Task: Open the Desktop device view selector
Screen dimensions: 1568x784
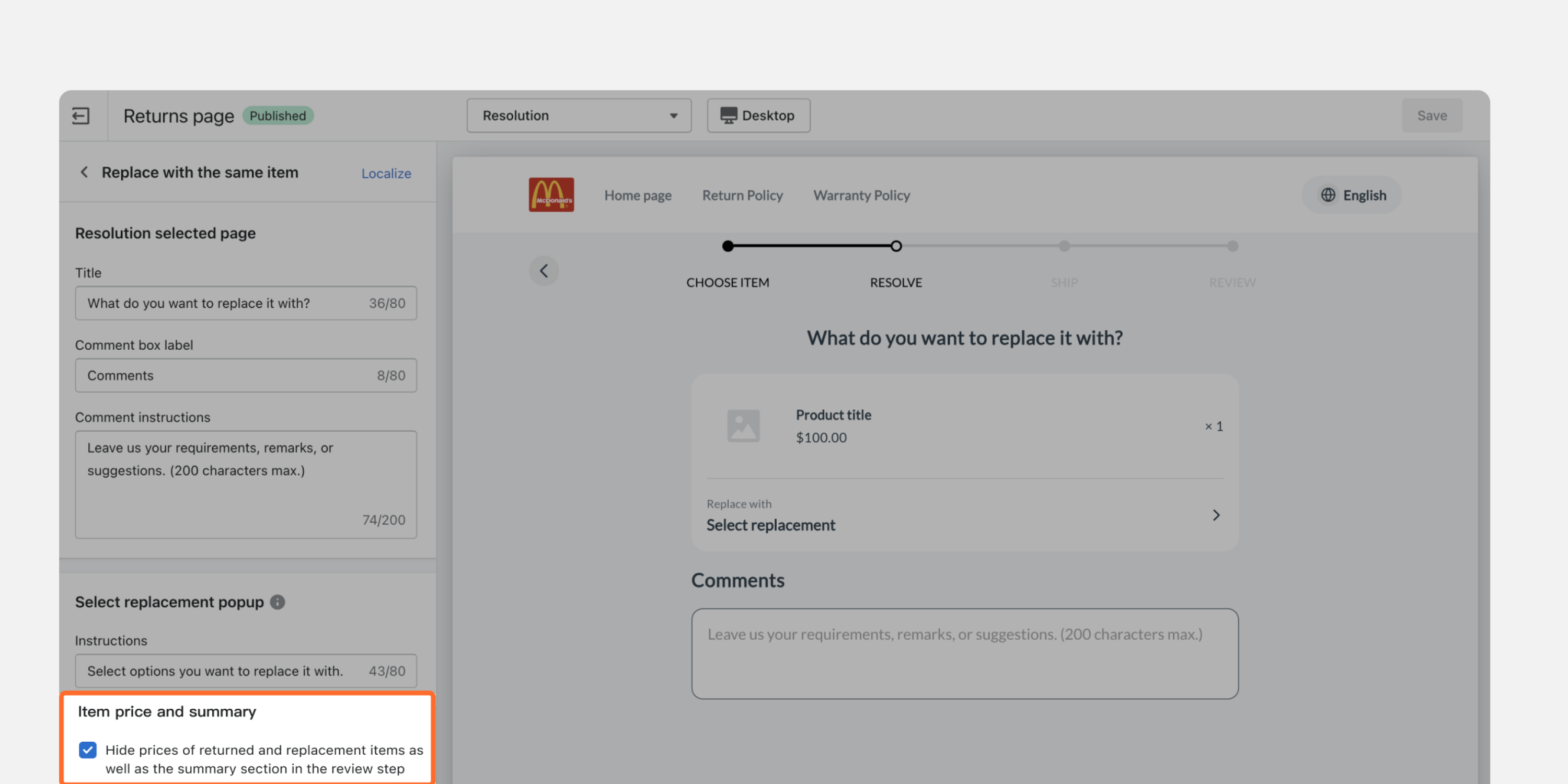Action: [x=758, y=115]
